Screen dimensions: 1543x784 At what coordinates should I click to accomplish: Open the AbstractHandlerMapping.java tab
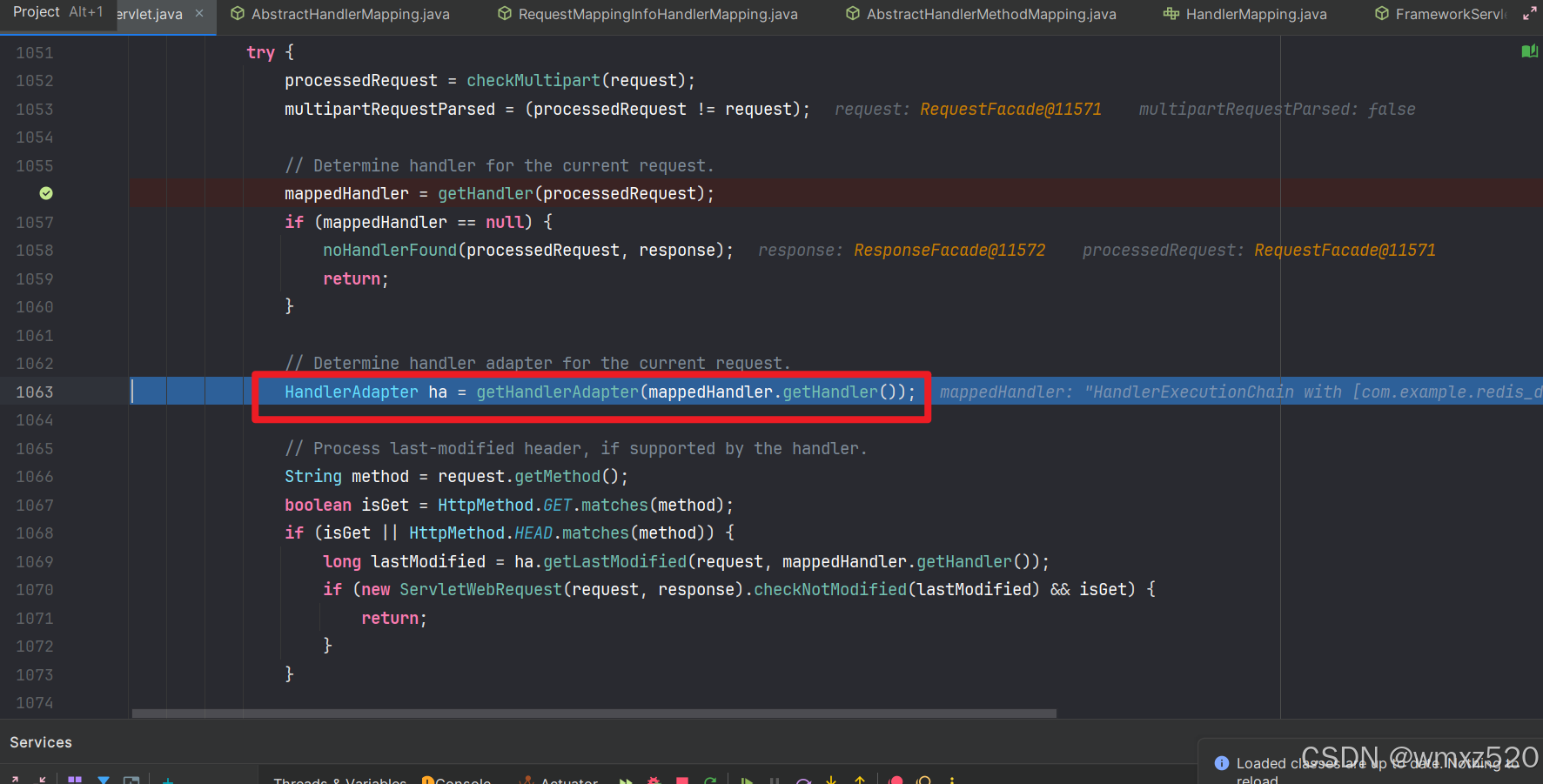pos(351,14)
